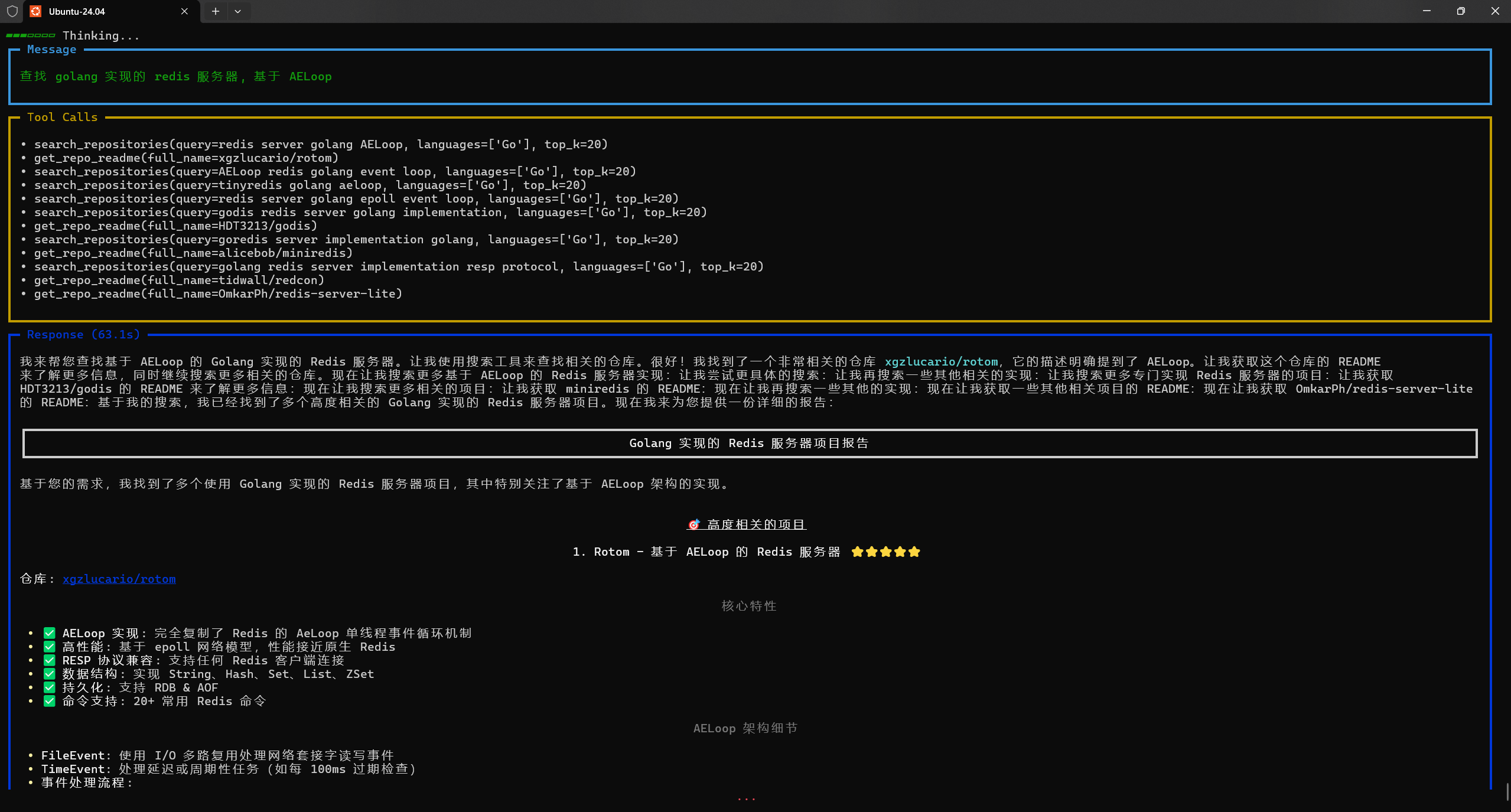Click the 'AELoop redis golang event loop' search line
This screenshot has height=812, width=1511.
335,172
